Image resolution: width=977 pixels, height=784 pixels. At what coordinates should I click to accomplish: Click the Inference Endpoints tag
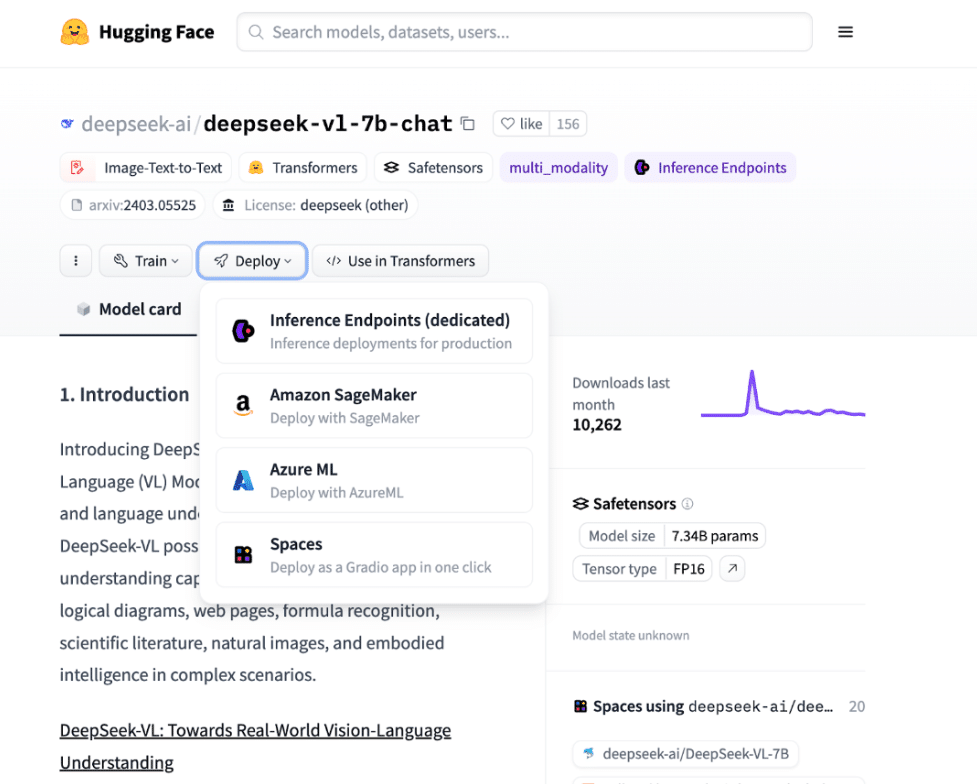point(710,168)
